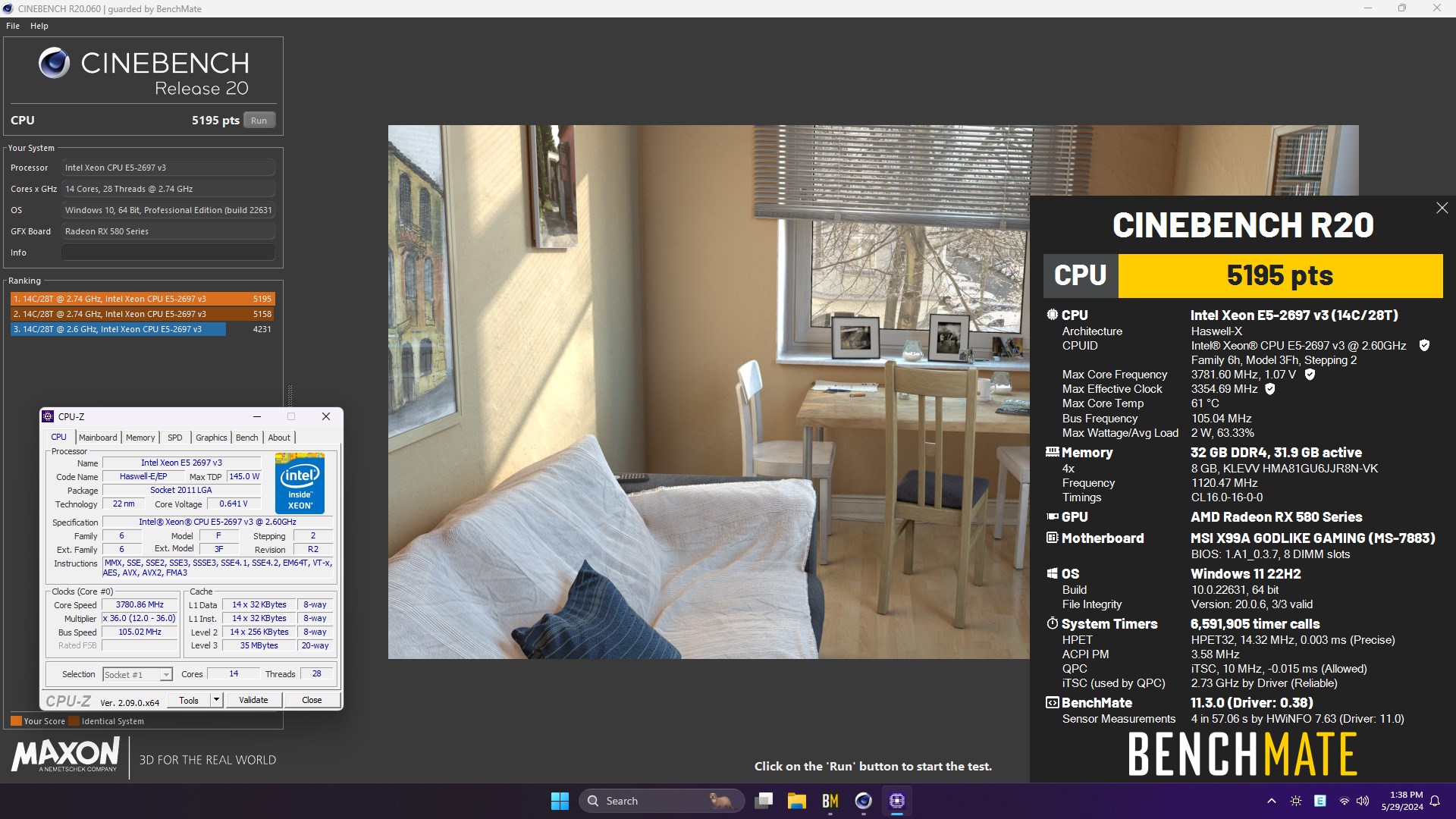Open the Socket #1 selection dropdown
The width and height of the screenshot is (1456, 819).
(x=138, y=674)
